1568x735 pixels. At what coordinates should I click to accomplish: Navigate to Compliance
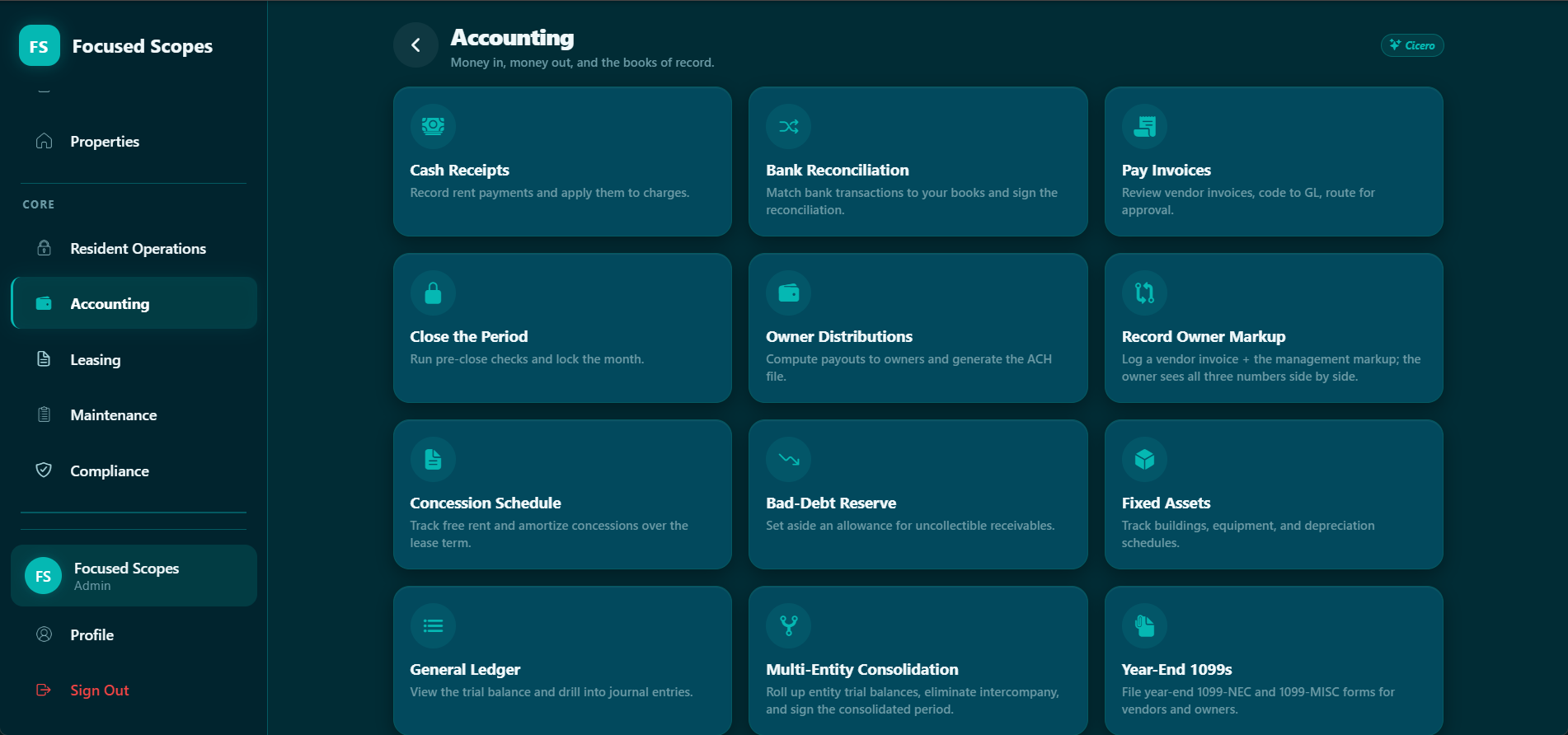coord(134,470)
